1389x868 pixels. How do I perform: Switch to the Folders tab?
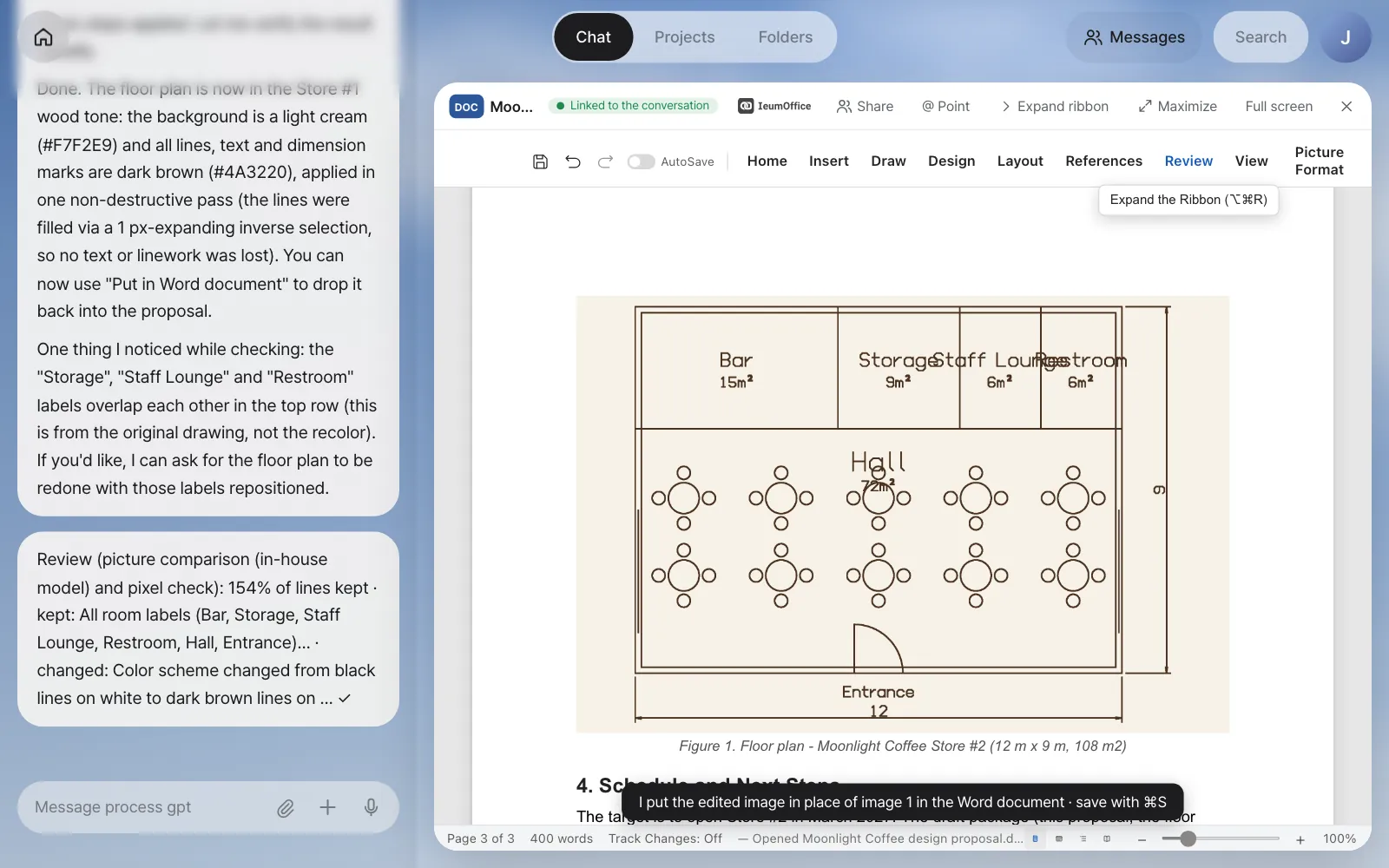[785, 37]
